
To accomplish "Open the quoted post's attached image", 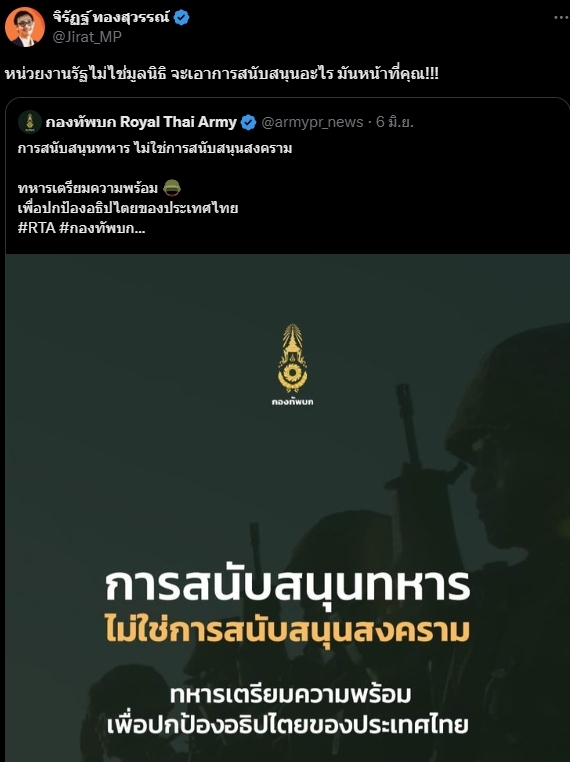I will (x=287, y=508).
